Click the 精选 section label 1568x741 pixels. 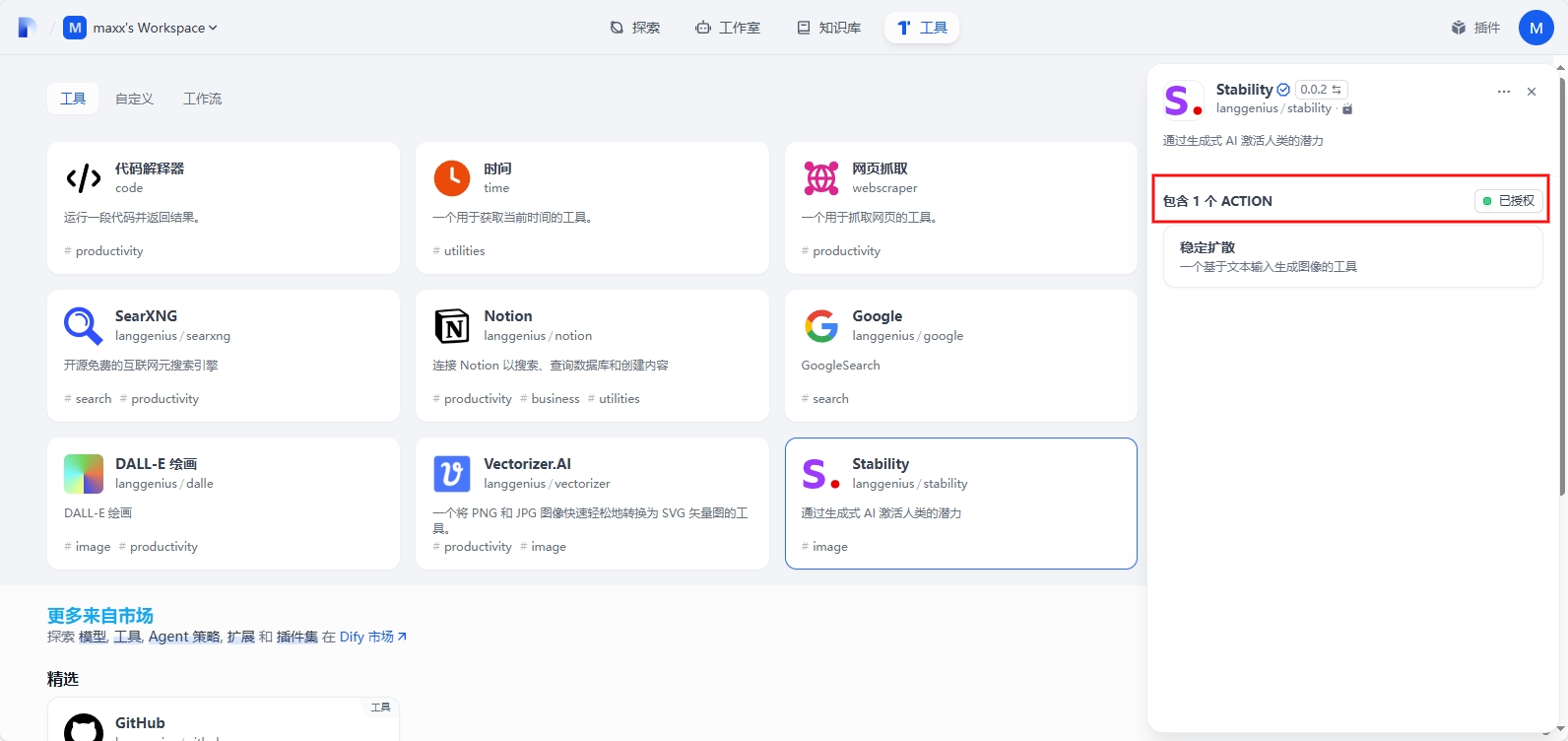coord(63,679)
